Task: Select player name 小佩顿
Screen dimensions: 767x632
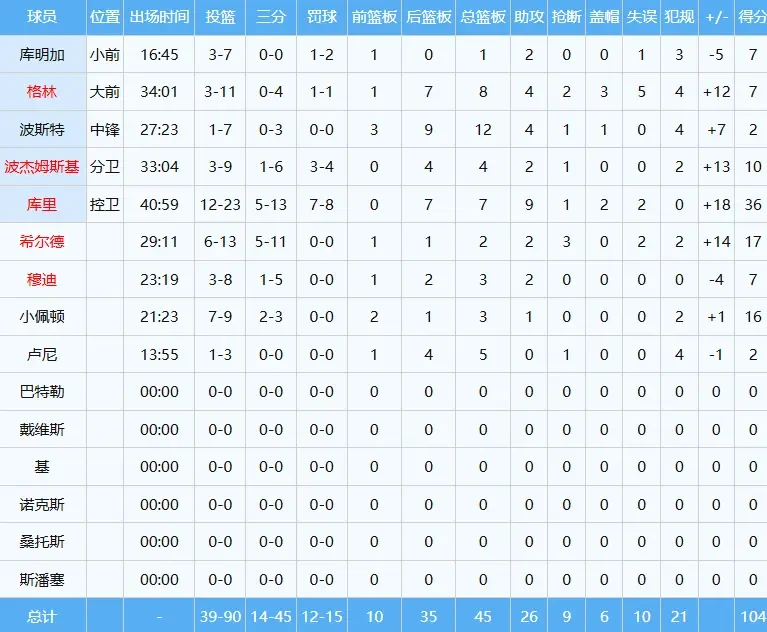Action: 42,317
